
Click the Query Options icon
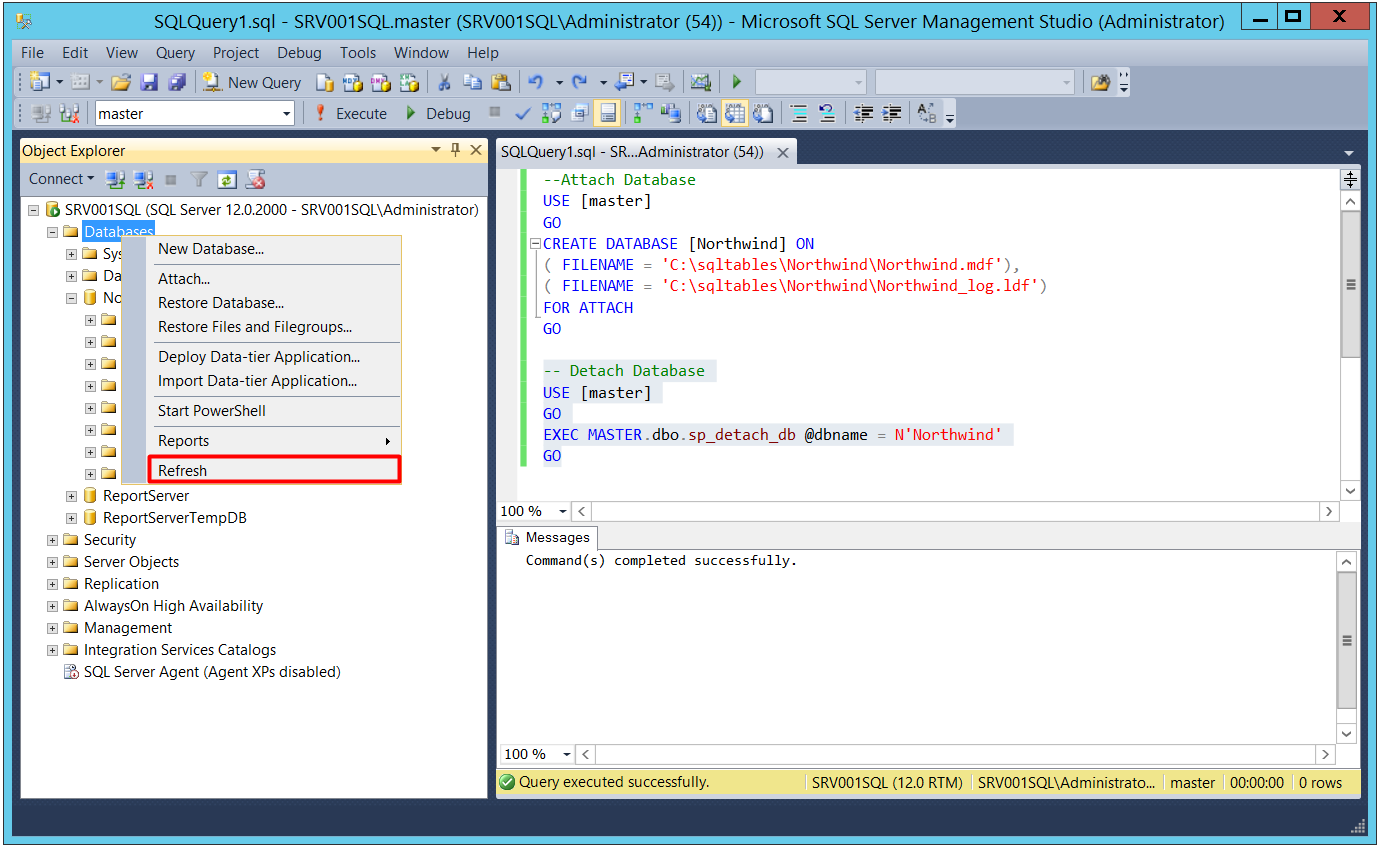click(579, 113)
